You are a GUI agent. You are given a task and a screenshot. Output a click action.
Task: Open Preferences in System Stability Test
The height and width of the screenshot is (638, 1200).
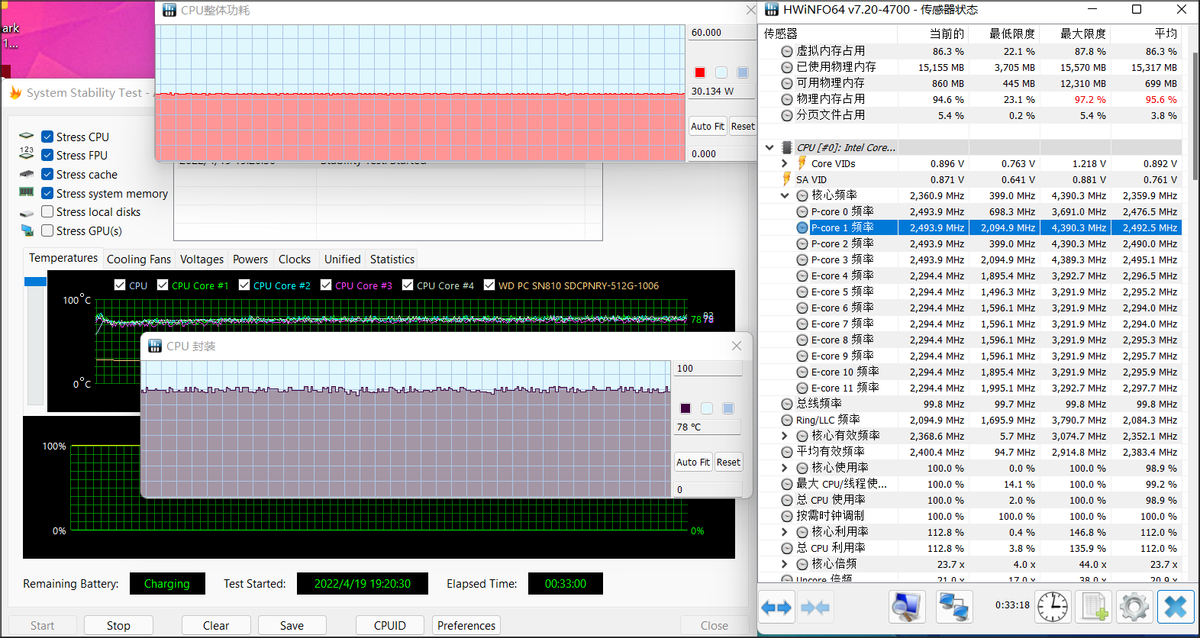[466, 625]
